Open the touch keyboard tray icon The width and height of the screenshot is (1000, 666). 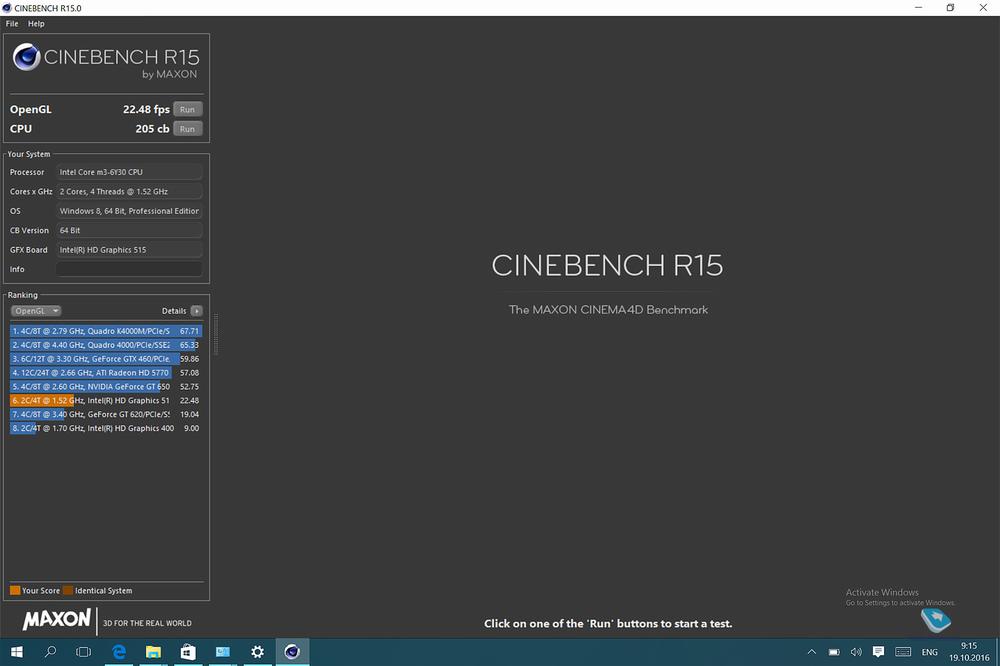[902, 652]
